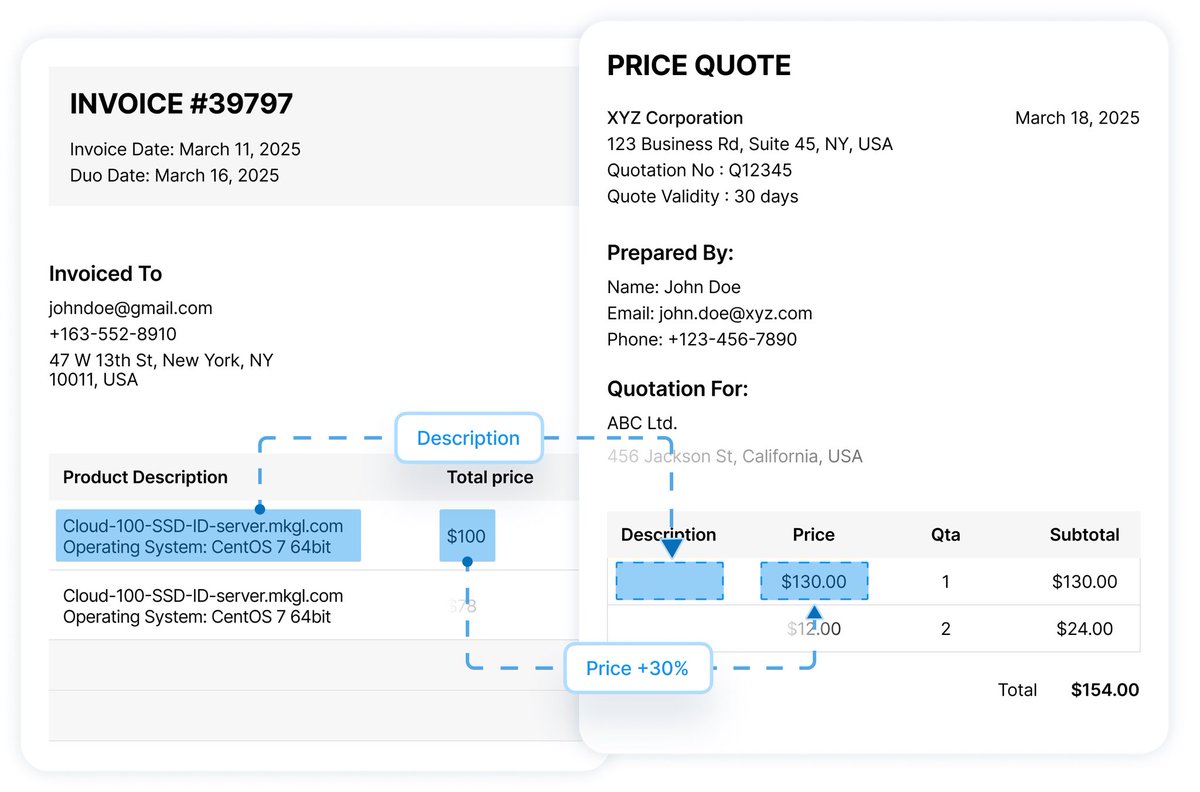
Task: Click the arrowhead pointing into Description cell
Action: [x=671, y=548]
